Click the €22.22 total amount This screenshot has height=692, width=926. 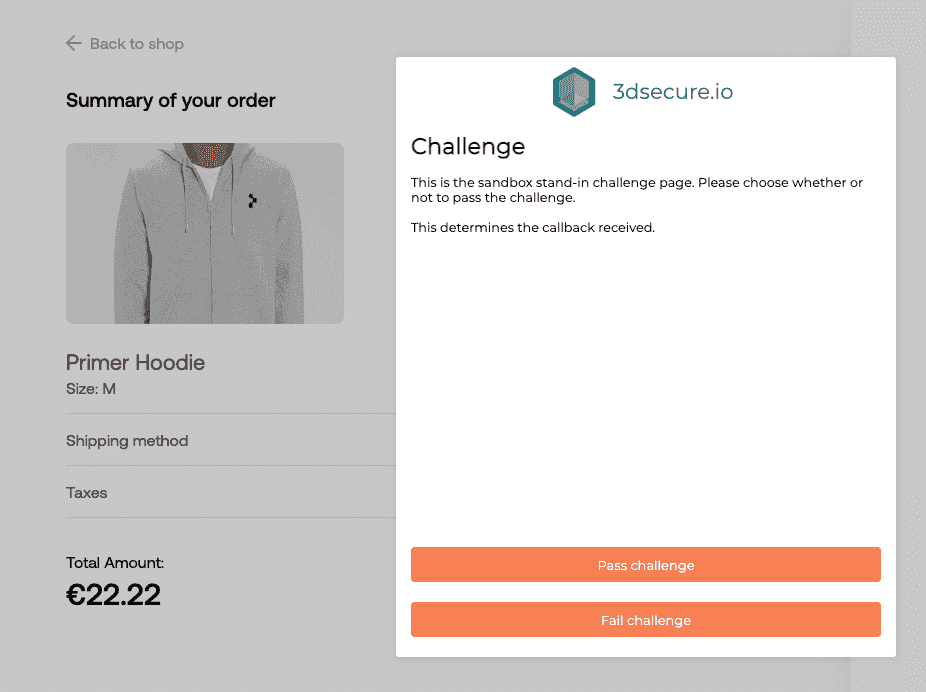click(x=113, y=595)
